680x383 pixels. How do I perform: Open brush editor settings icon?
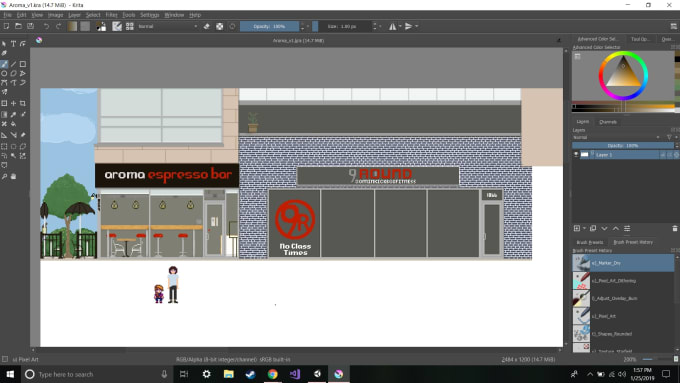coord(117,26)
